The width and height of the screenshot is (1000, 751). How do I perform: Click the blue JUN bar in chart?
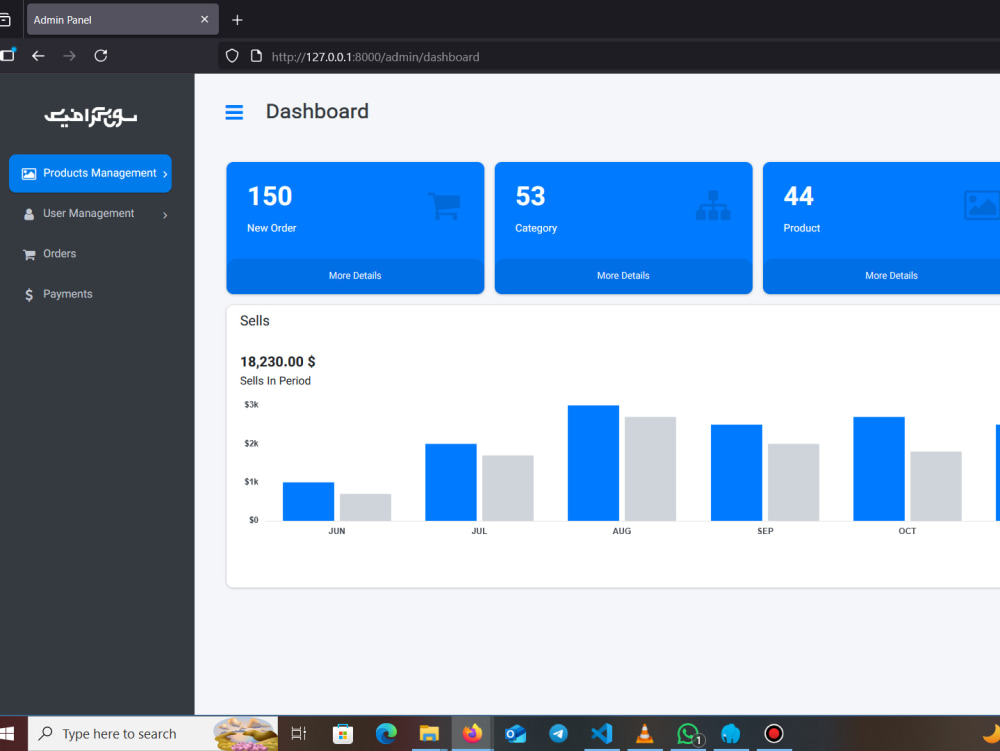pyautogui.click(x=308, y=502)
